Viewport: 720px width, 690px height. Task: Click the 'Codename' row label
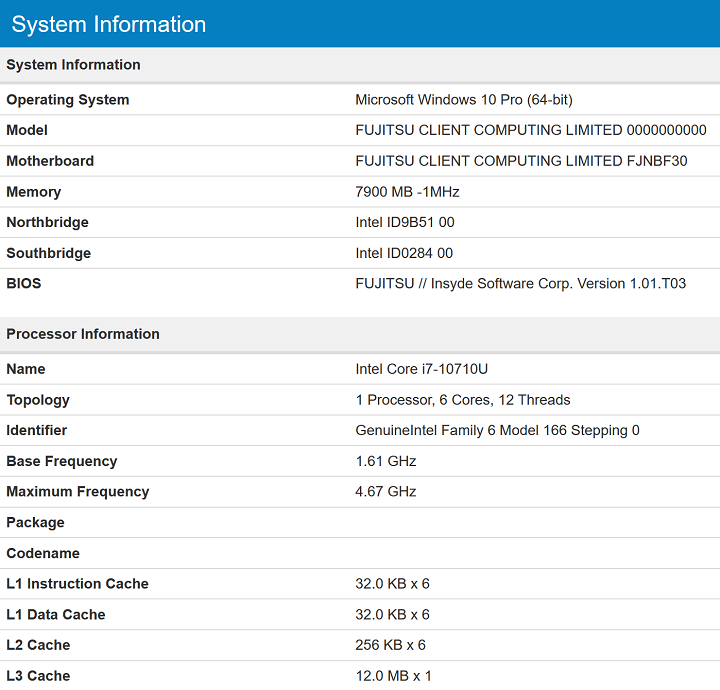click(x=43, y=554)
